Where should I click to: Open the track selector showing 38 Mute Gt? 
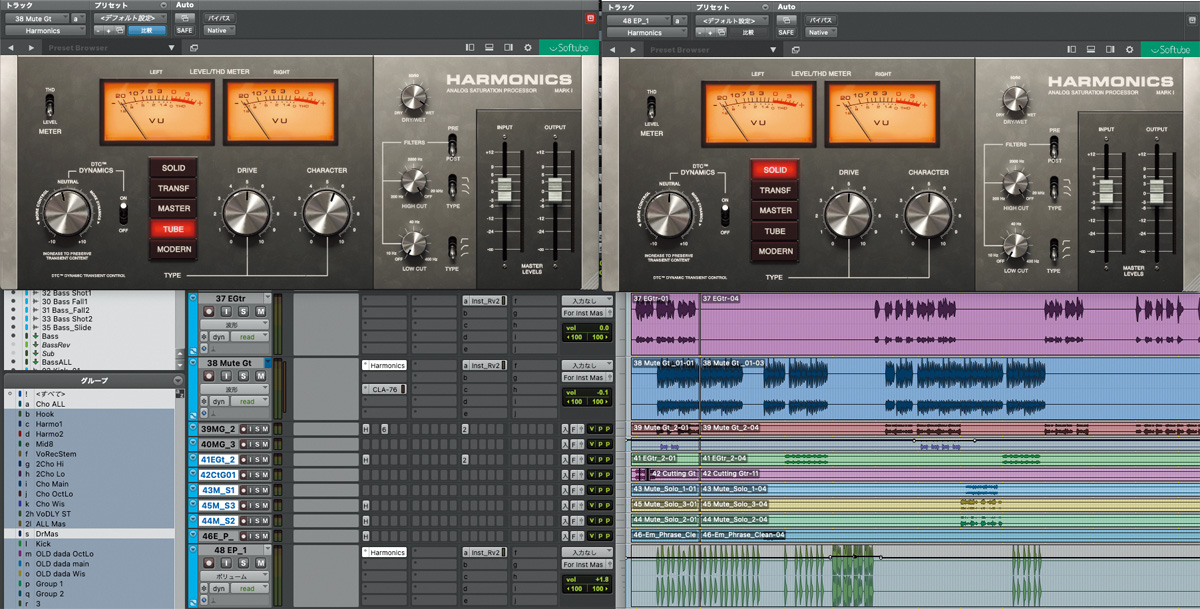[36, 18]
